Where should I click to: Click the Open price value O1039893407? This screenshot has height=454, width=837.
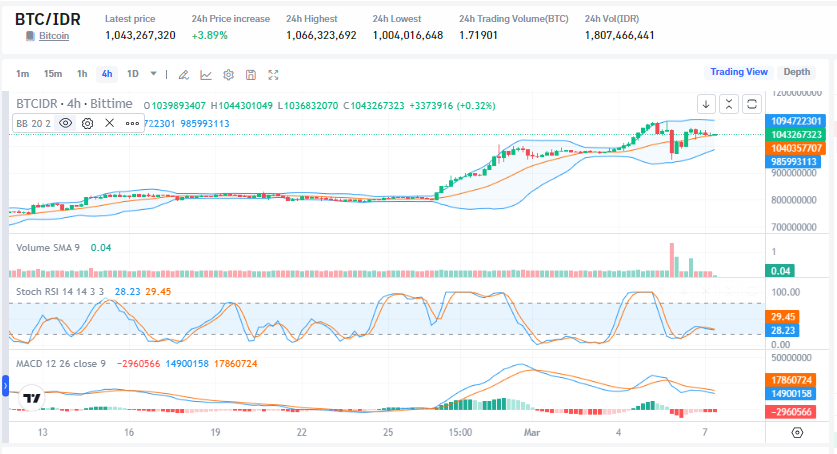coord(175,106)
